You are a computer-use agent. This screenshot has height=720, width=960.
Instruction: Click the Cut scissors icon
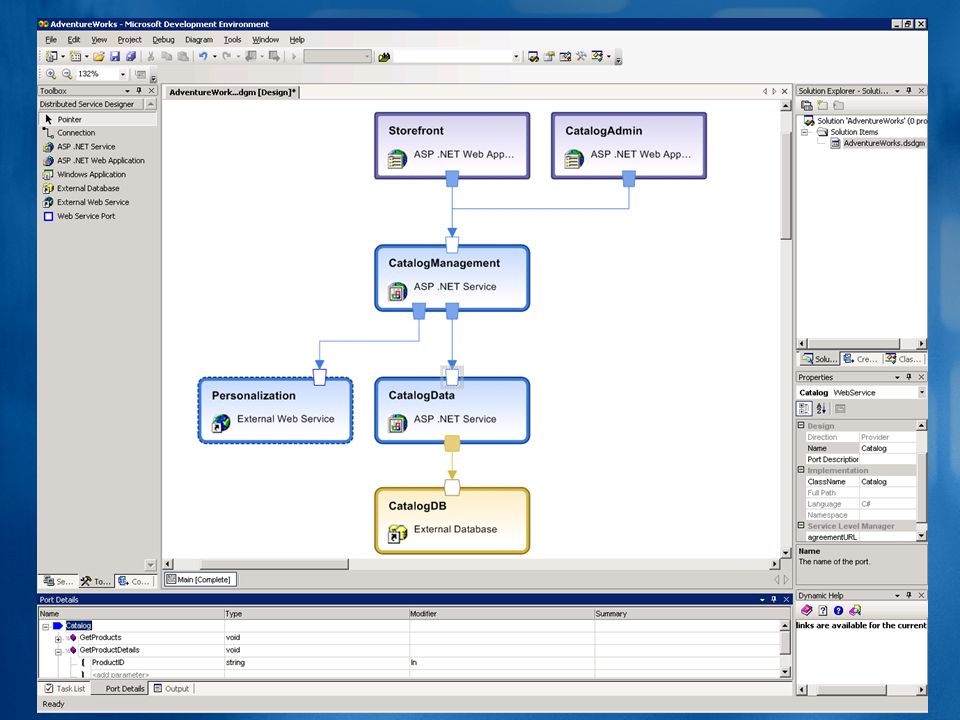[x=150, y=56]
